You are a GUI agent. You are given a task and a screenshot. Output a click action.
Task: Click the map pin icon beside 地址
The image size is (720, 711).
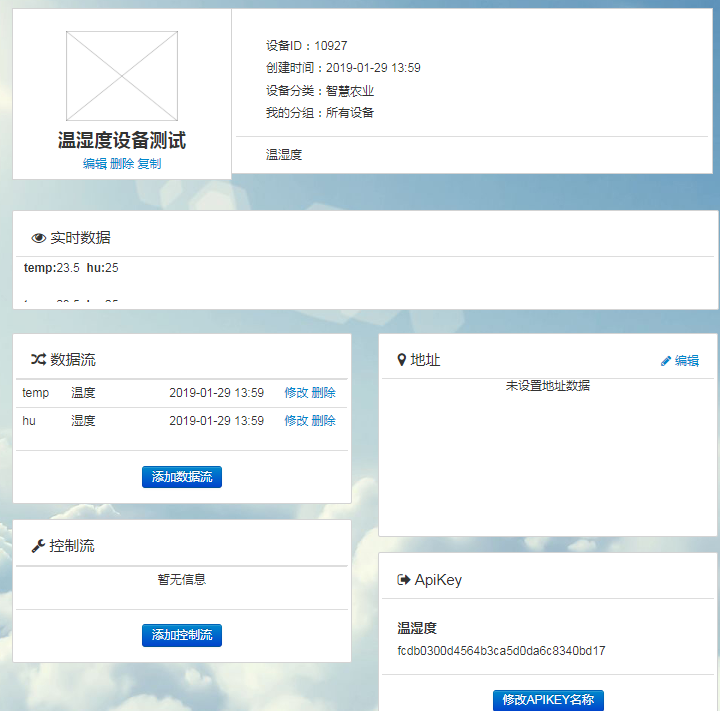point(402,360)
